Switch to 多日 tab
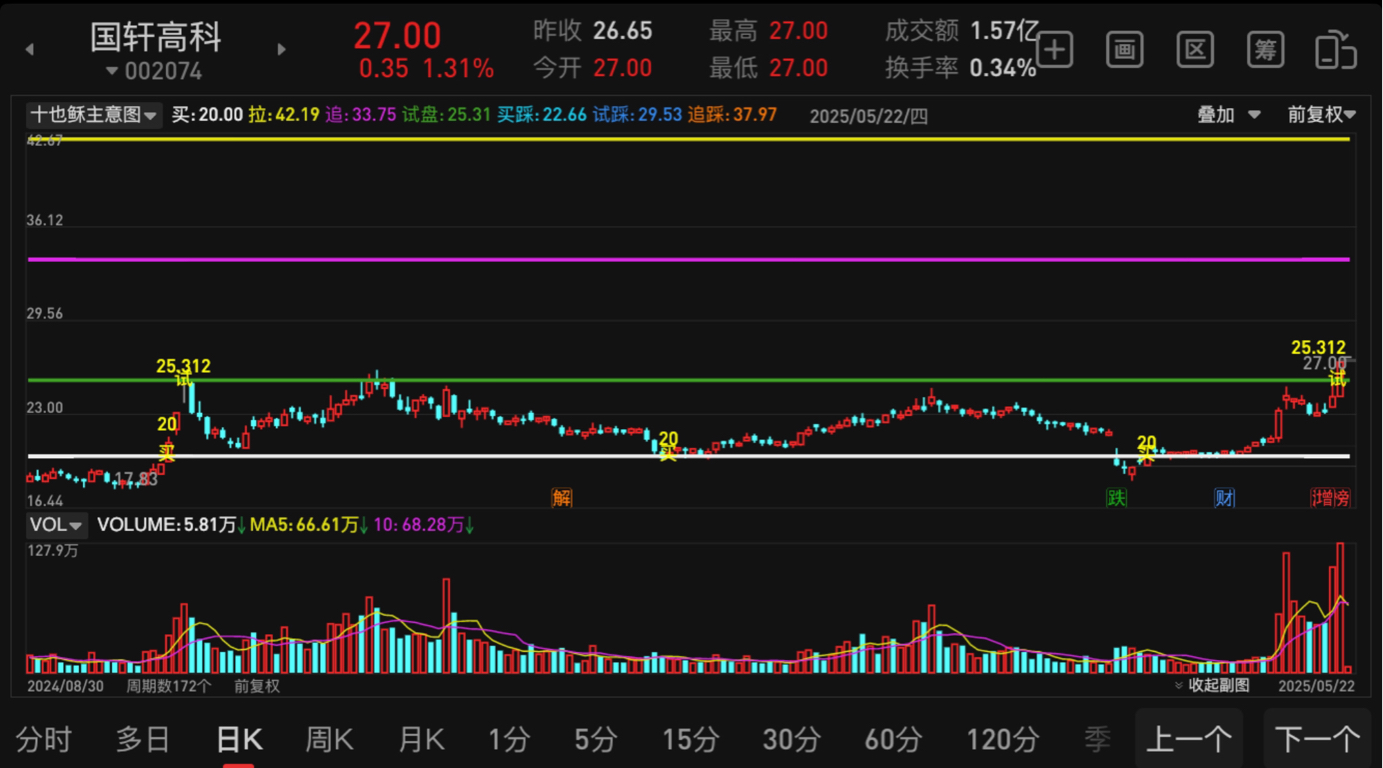Viewport: 1383px width, 768px height. click(x=143, y=740)
